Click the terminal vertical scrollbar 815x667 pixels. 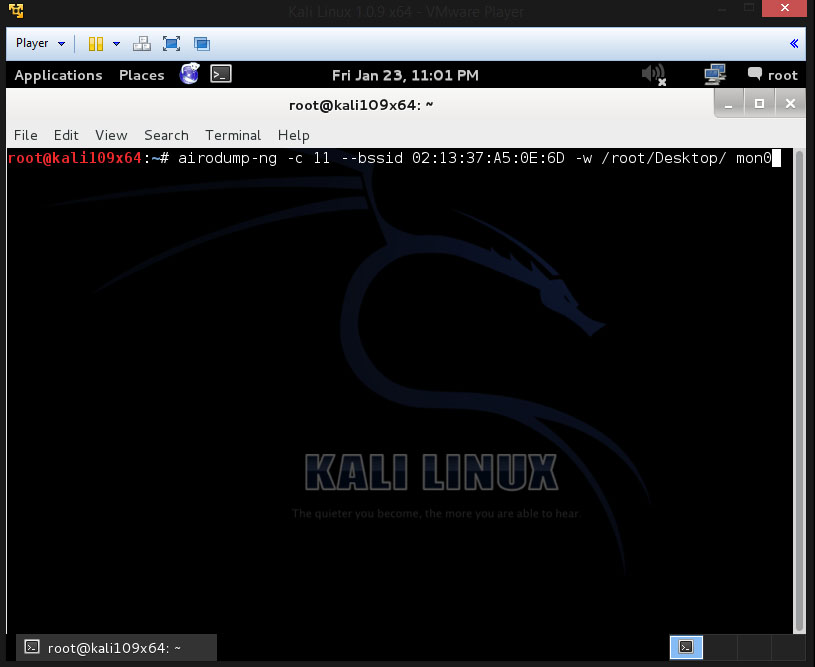[799, 390]
